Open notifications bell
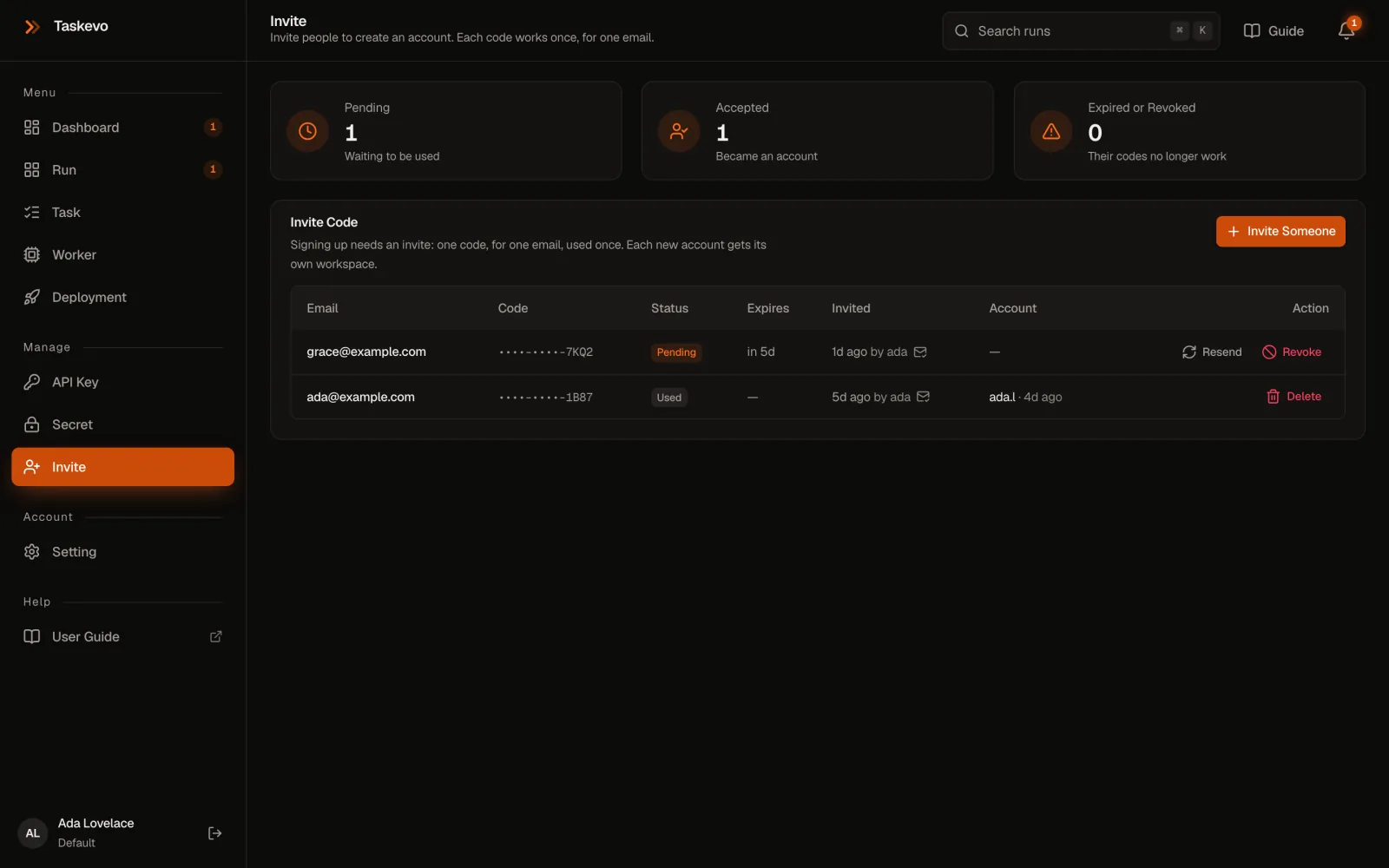 point(1346,31)
